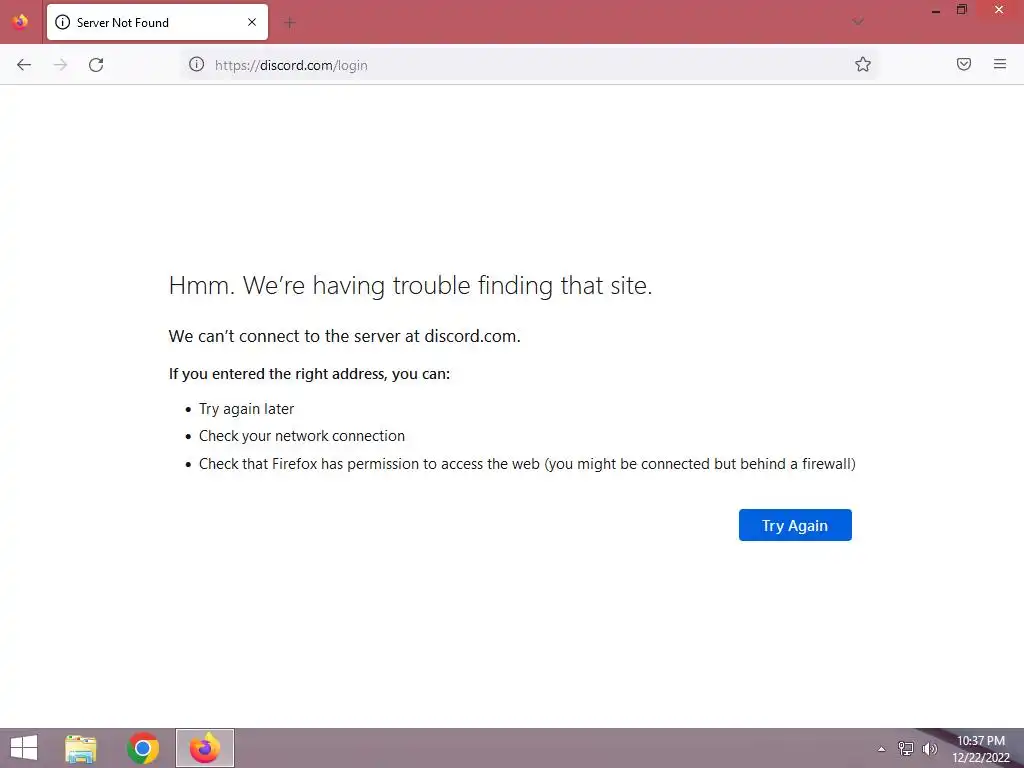Expand the list all tabs chevron
Image resolution: width=1024 pixels, height=768 pixels.
(x=858, y=22)
